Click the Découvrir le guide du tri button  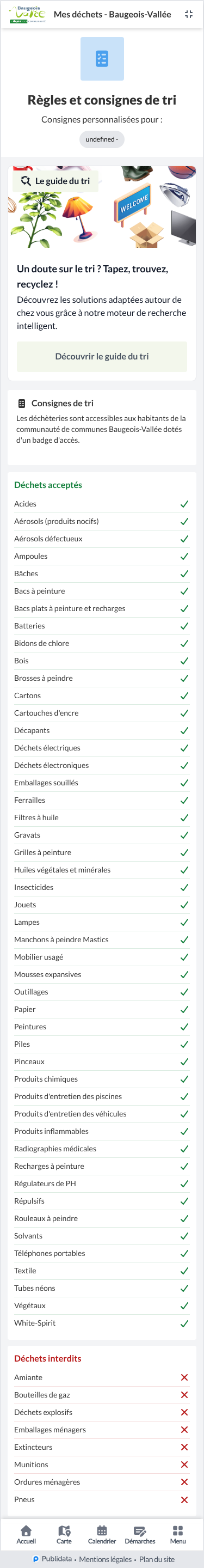[102, 356]
